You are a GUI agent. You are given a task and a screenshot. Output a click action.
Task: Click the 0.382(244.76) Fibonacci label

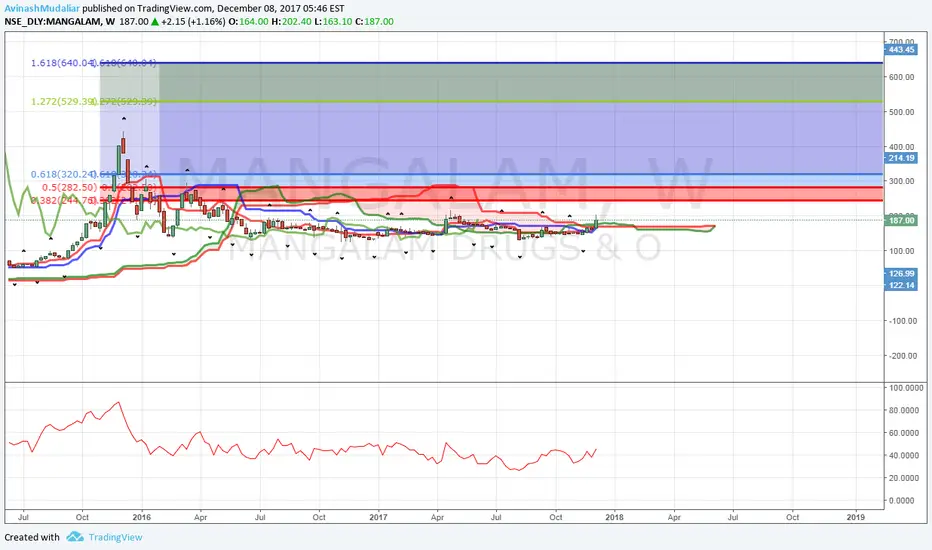coord(63,200)
